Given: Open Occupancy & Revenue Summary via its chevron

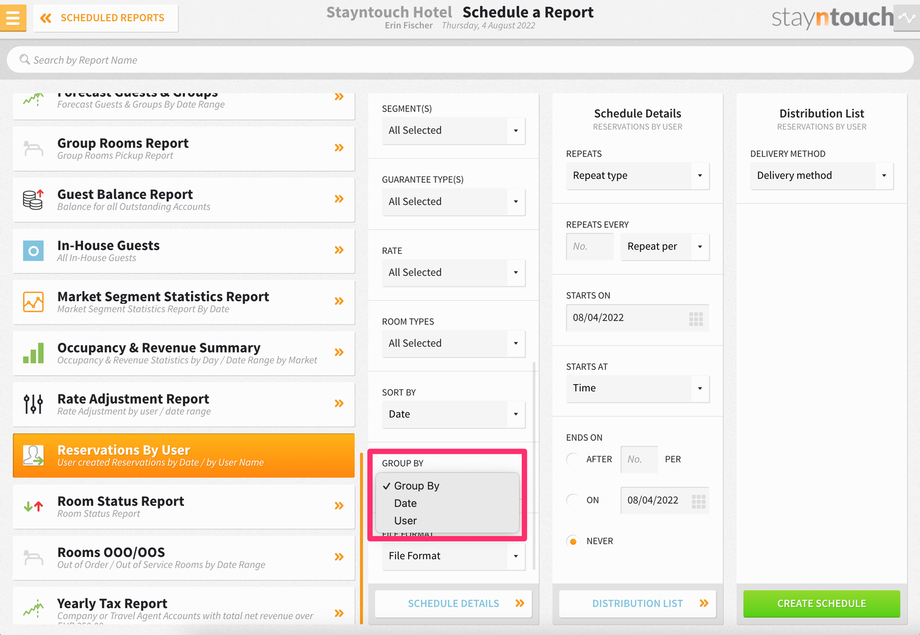Looking at the screenshot, I should pos(339,352).
